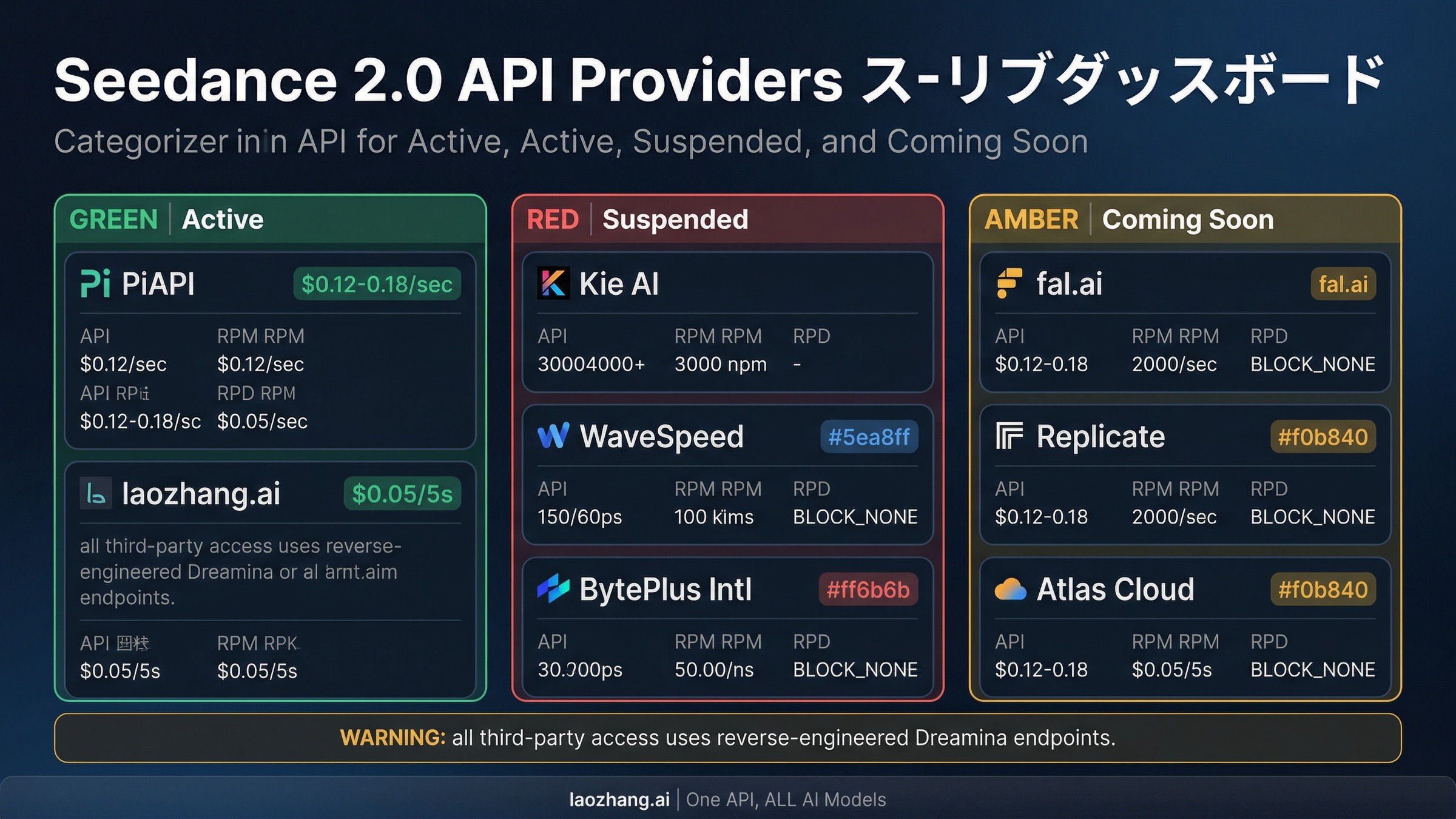This screenshot has height=819, width=1456.
Task: Select the fal.ai amber badge
Action: (x=1341, y=283)
